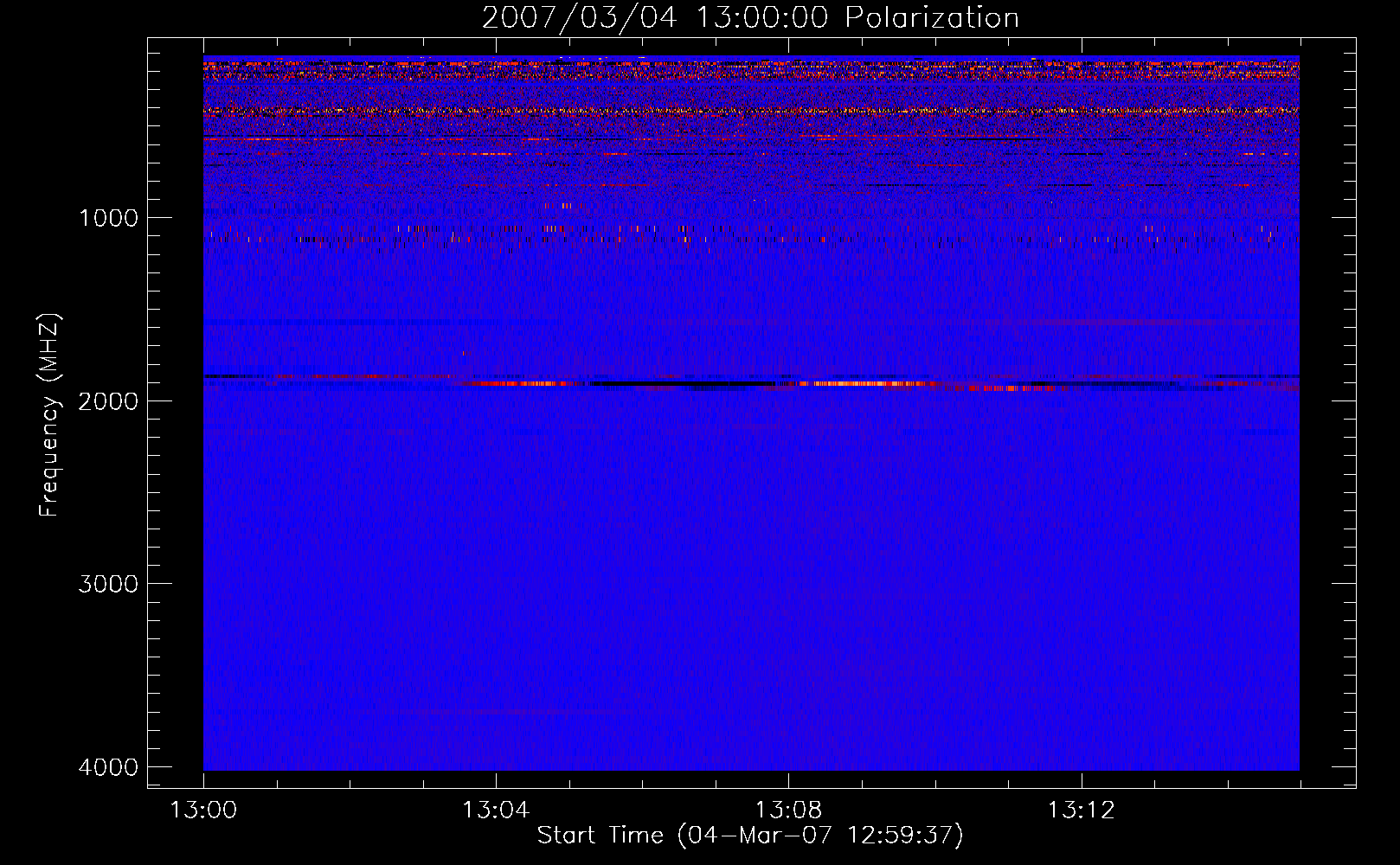Click the 'Start Time (04-Mar-07 12:59:37)' label
Viewport: 1400px width, 865px height.
coord(750,836)
